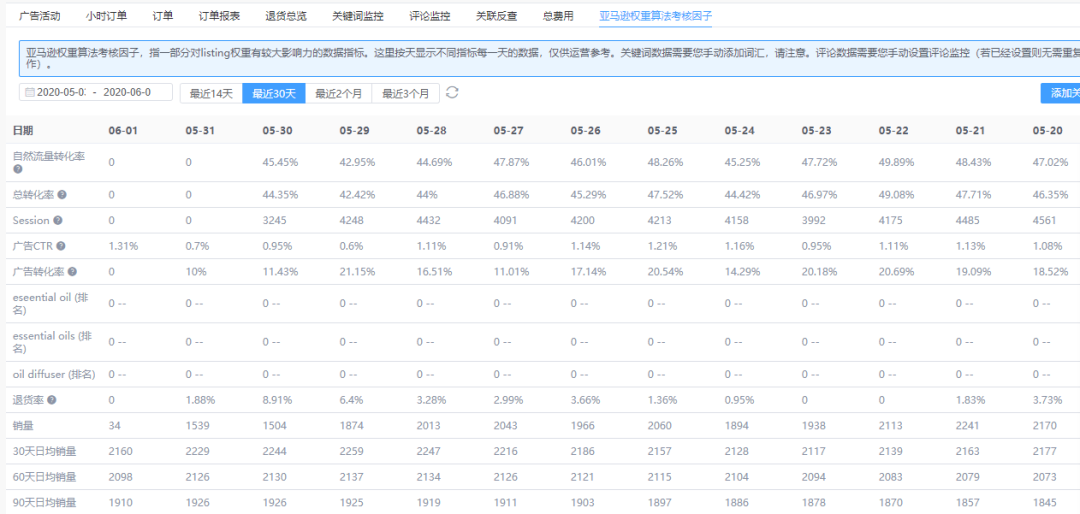Image resolution: width=1080 pixels, height=514 pixels.
Task: Open help icon for 自然流量转化率
Action: [17, 169]
